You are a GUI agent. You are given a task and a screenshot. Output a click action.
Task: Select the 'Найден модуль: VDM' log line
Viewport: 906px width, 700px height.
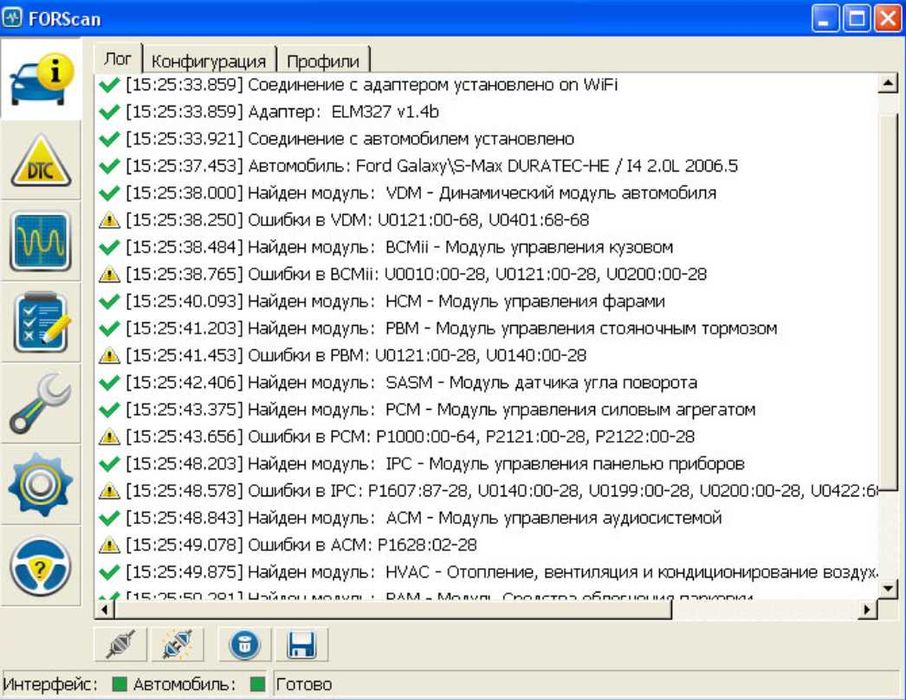point(407,193)
